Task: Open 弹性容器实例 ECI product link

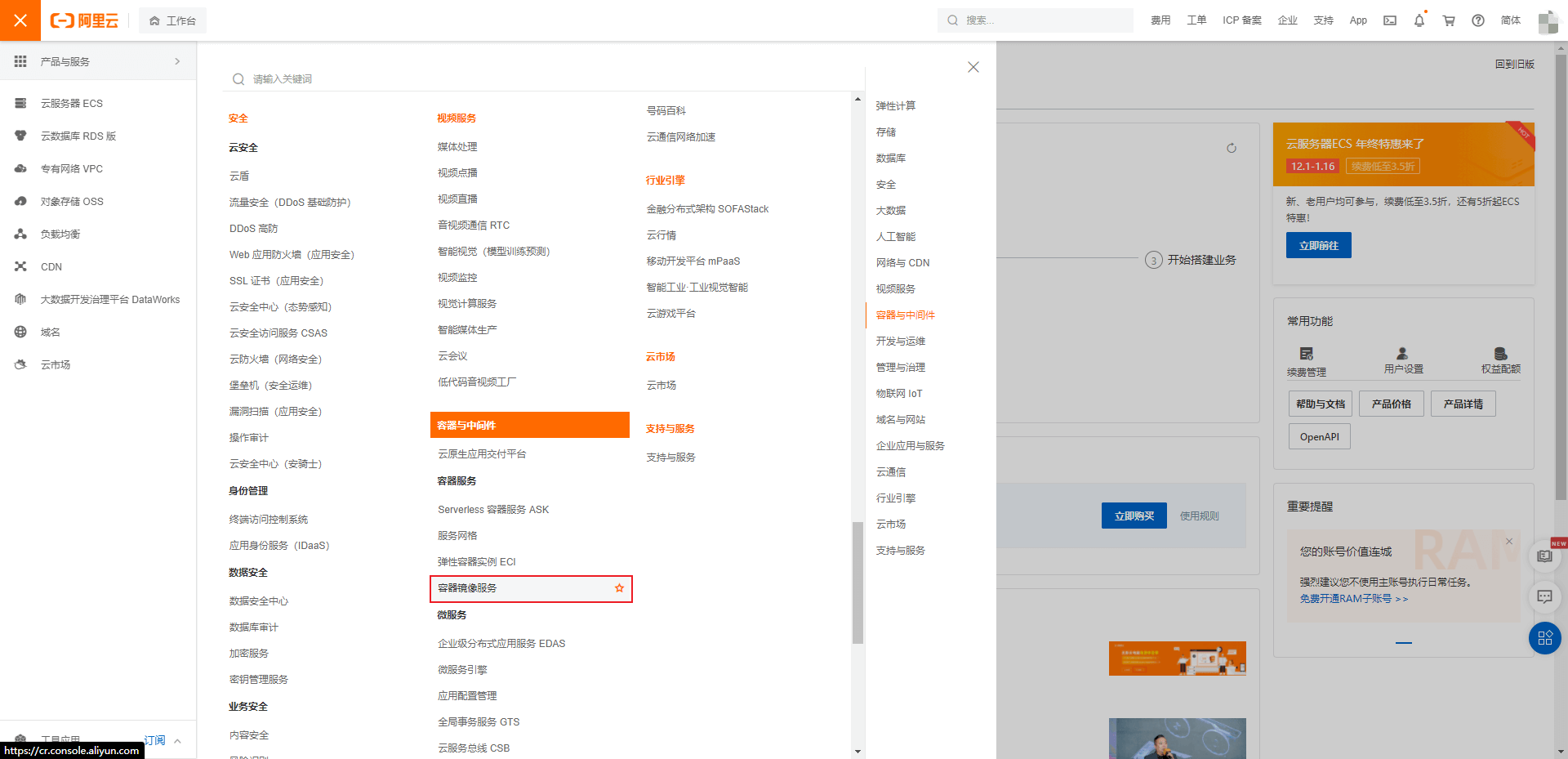Action: tap(477, 562)
